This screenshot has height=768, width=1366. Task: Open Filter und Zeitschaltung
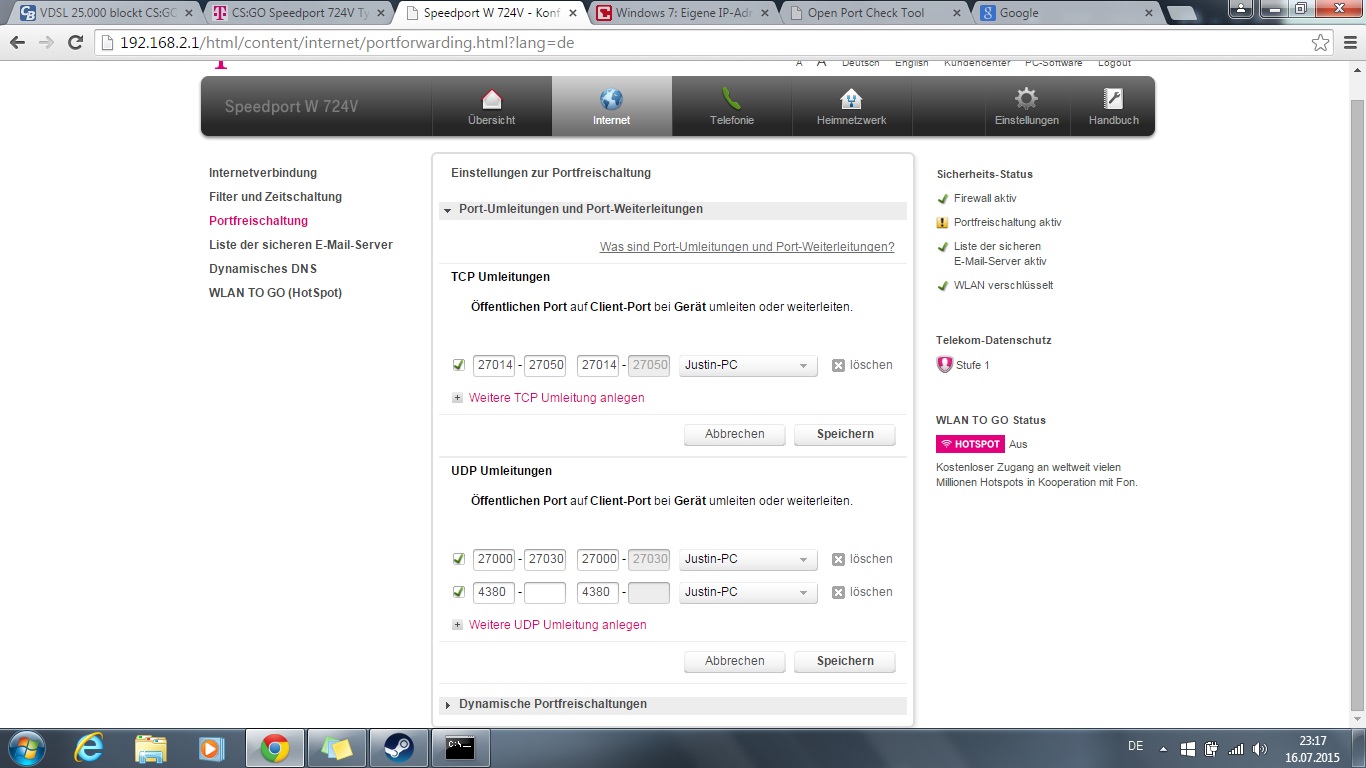(x=275, y=197)
